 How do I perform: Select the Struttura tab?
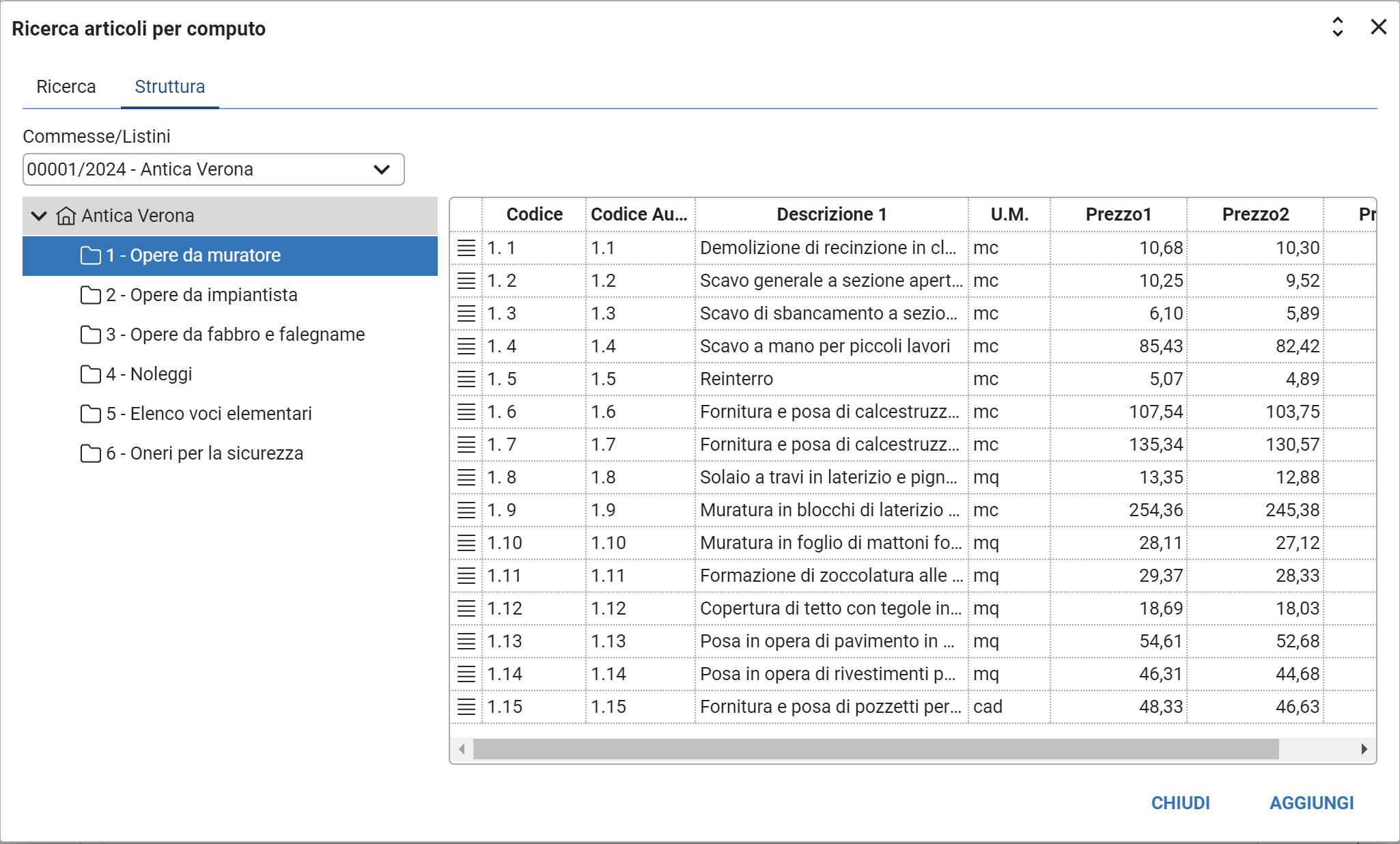coord(169,87)
